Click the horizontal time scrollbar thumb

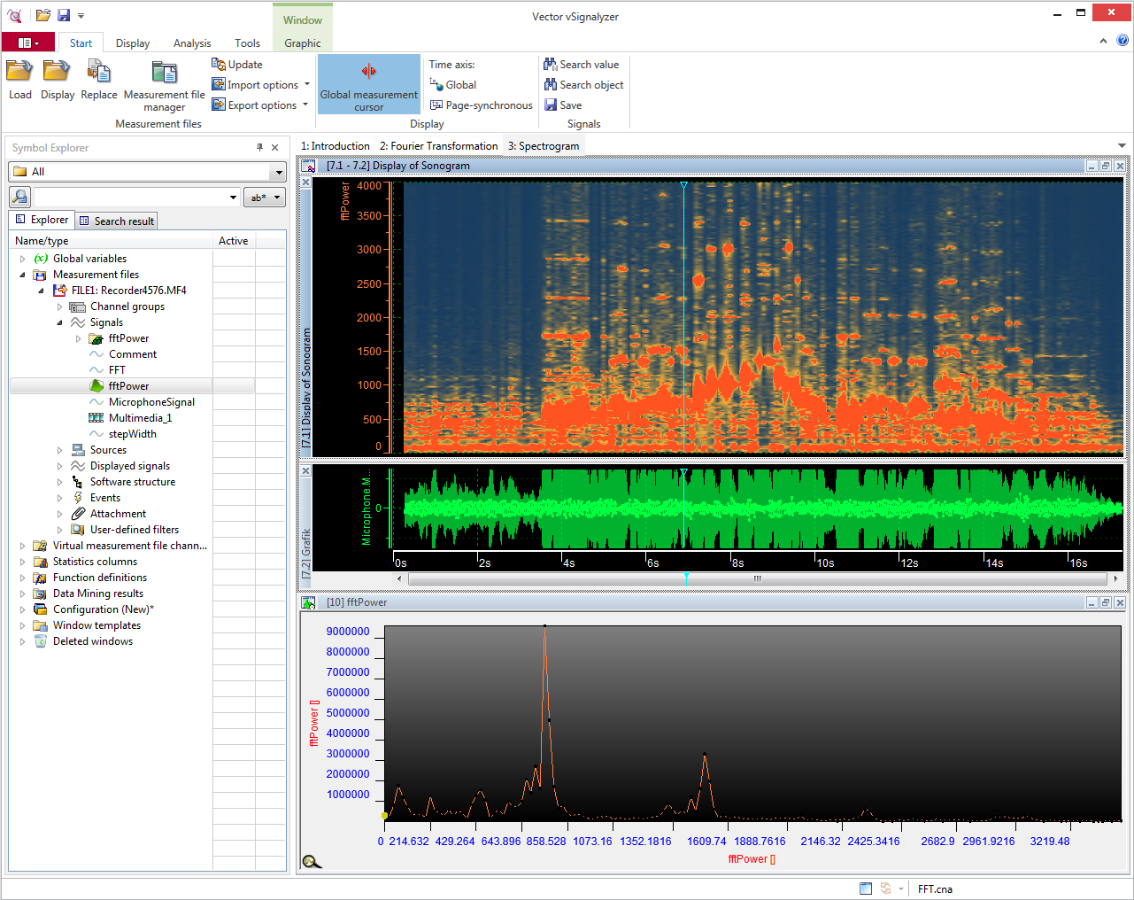757,579
